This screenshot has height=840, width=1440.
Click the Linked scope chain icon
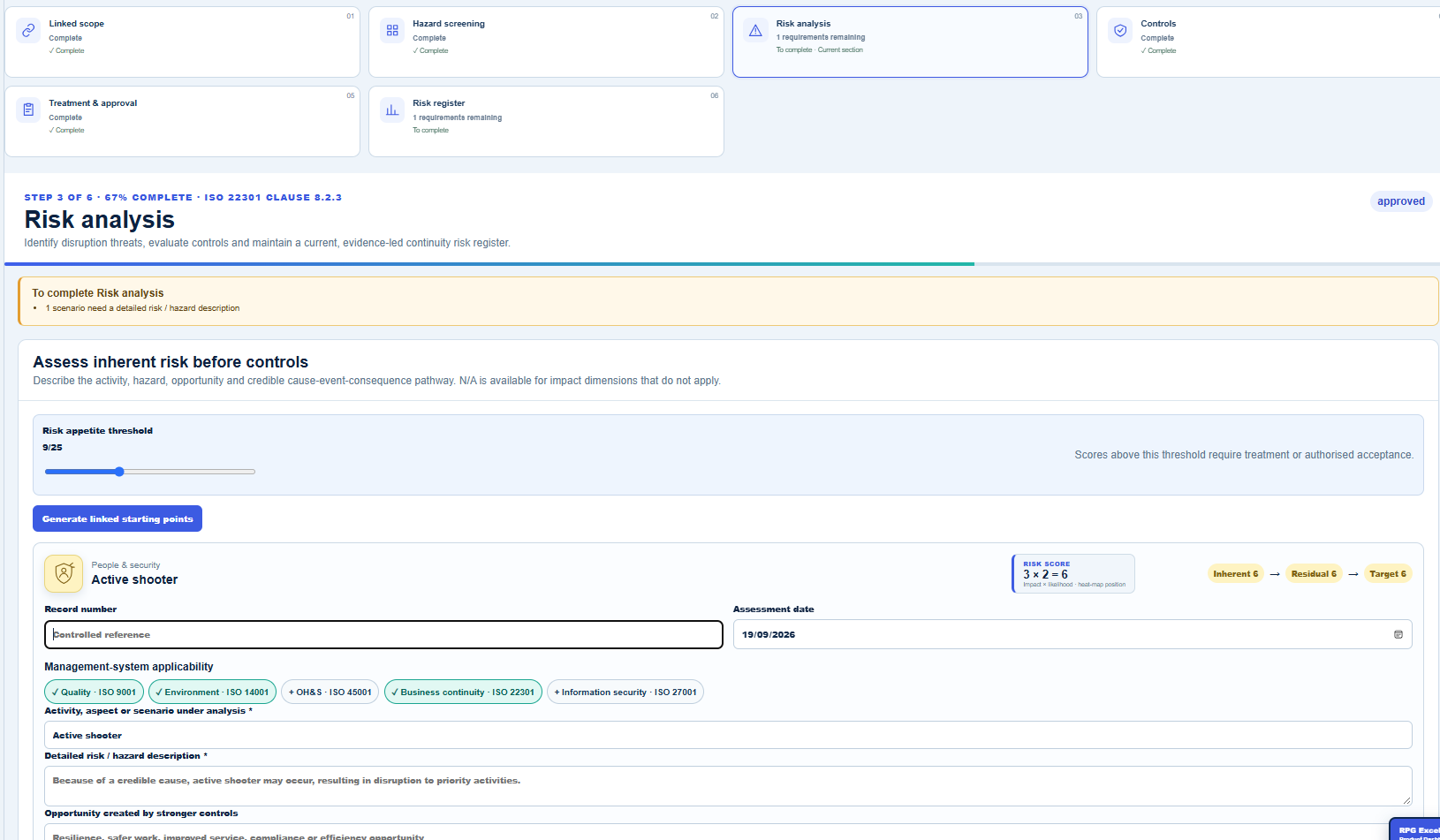28,31
